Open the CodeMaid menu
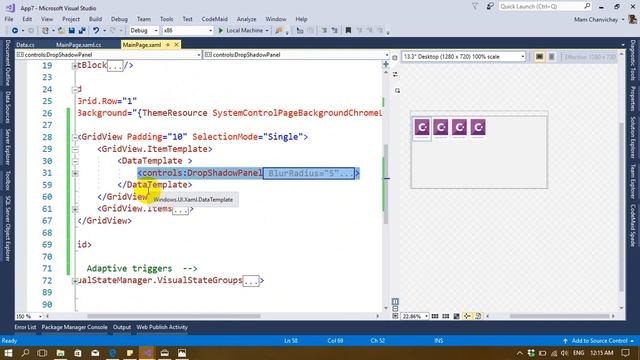This screenshot has height=360, width=640. (214, 19)
